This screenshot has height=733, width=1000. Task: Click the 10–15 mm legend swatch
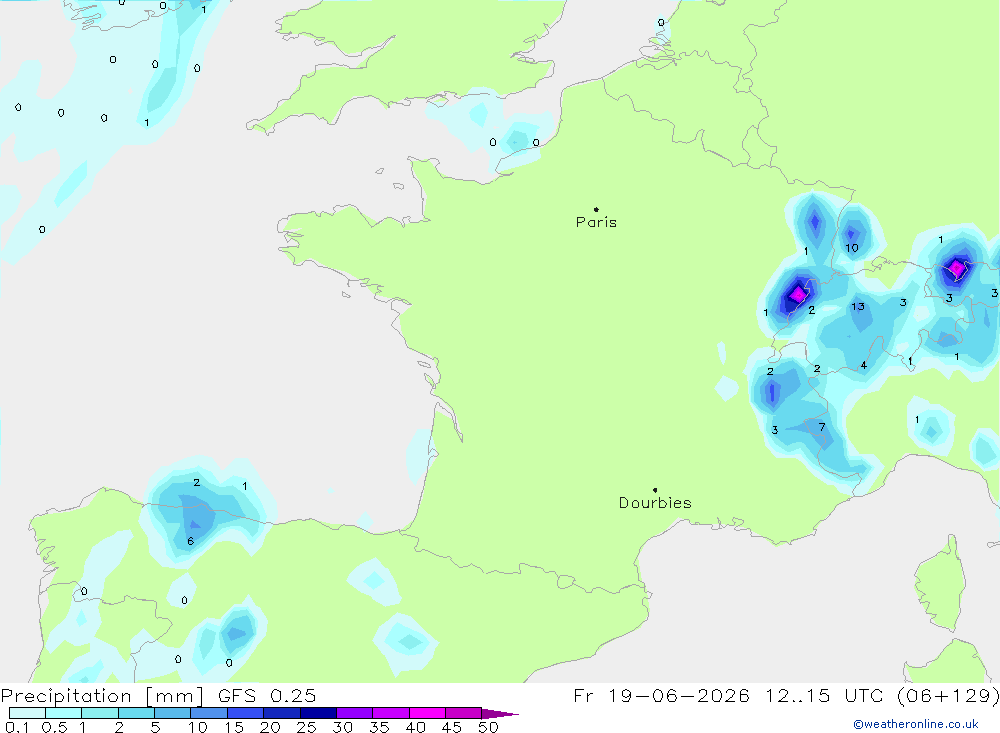click(209, 713)
